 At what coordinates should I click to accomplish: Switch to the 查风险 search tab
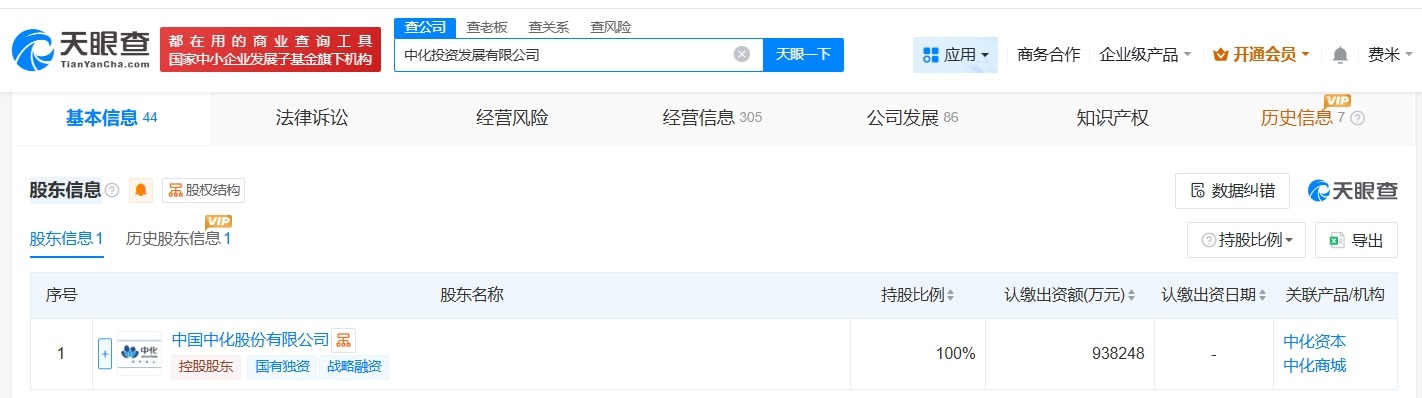tap(610, 27)
